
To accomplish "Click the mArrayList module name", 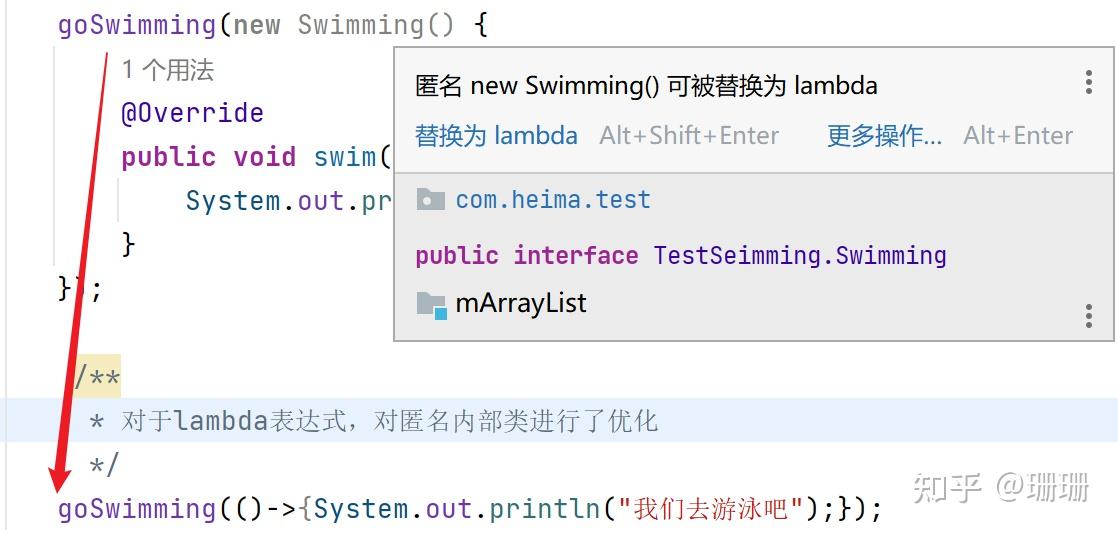I will pyautogui.click(x=521, y=303).
